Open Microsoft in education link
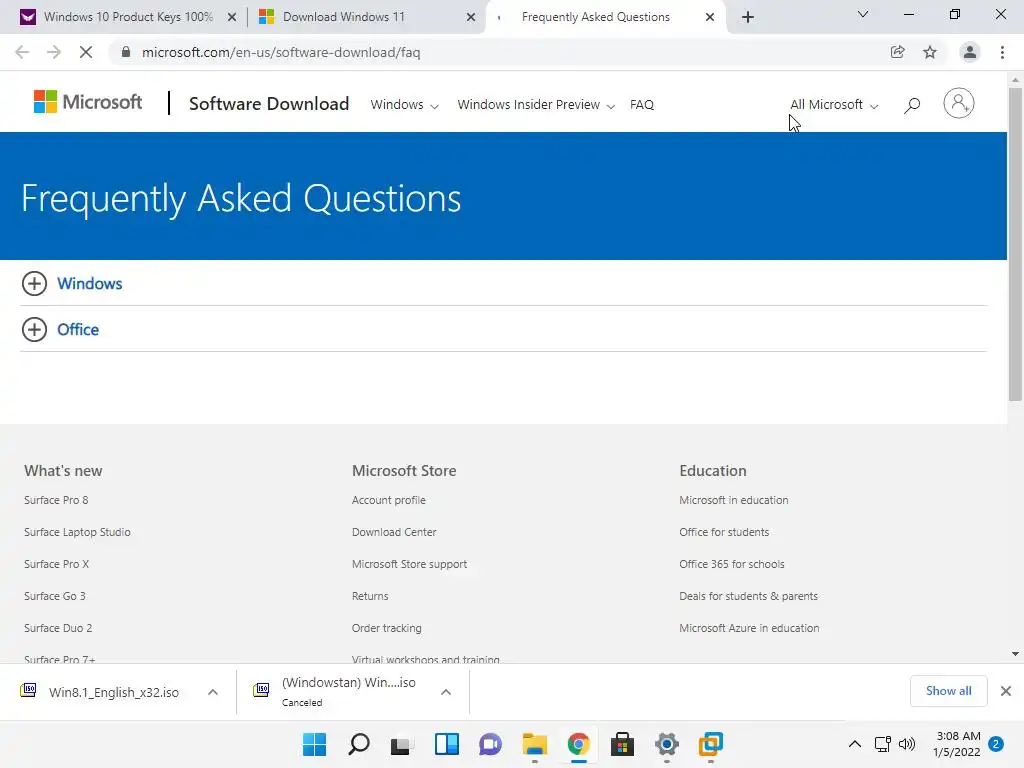Screen dimensions: 1024x768 [x=733, y=500]
